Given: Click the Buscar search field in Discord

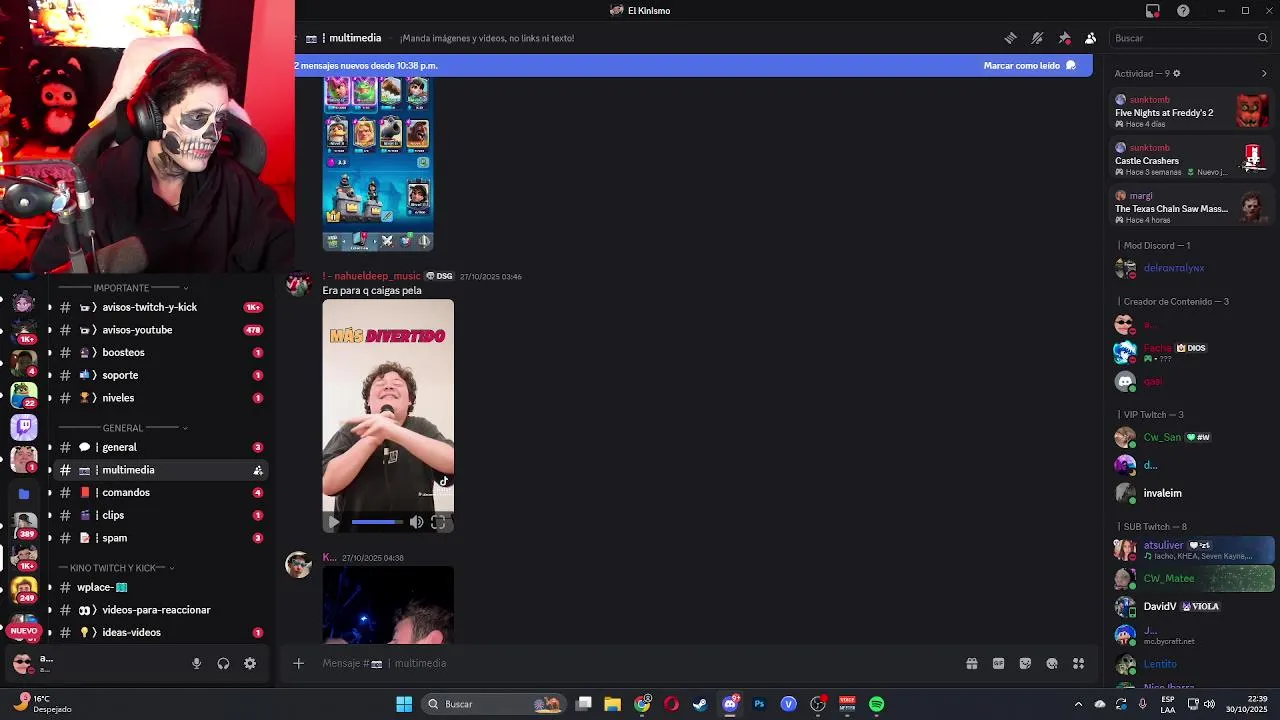Looking at the screenshot, I should 1190,38.
